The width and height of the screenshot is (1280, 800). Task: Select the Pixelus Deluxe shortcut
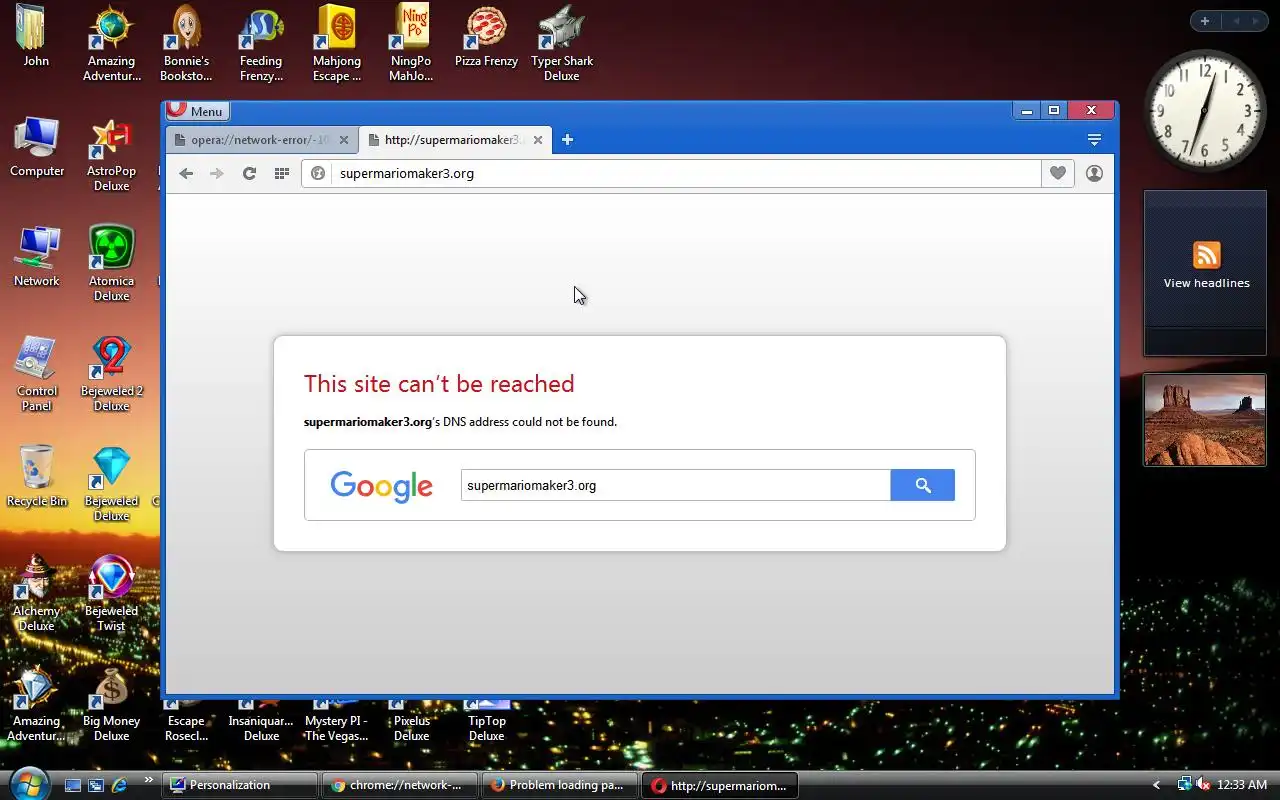[411, 722]
